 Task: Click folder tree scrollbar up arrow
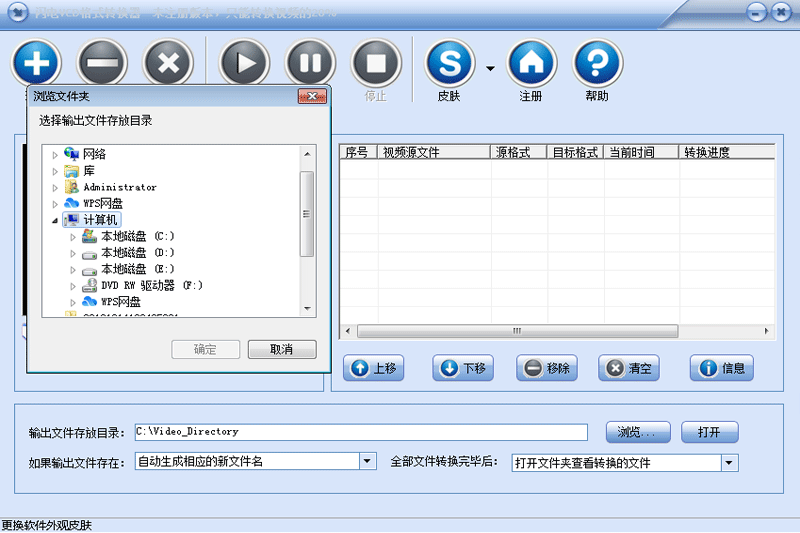tap(307, 154)
